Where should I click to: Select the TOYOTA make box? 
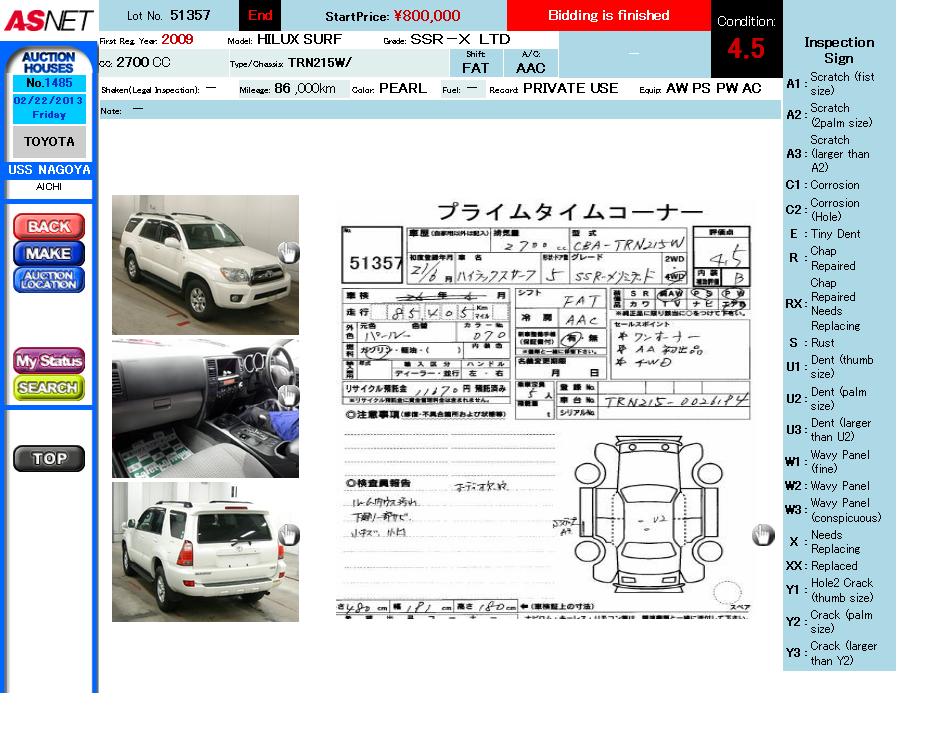click(49, 142)
